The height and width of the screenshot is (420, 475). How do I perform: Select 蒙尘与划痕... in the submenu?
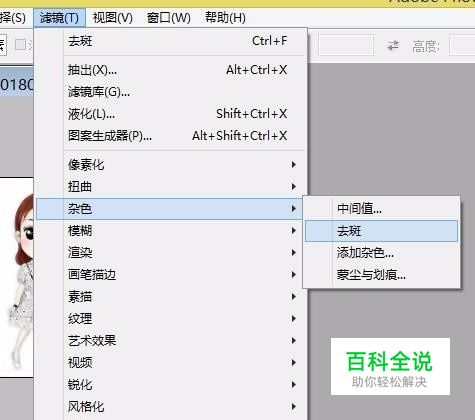coord(381,275)
